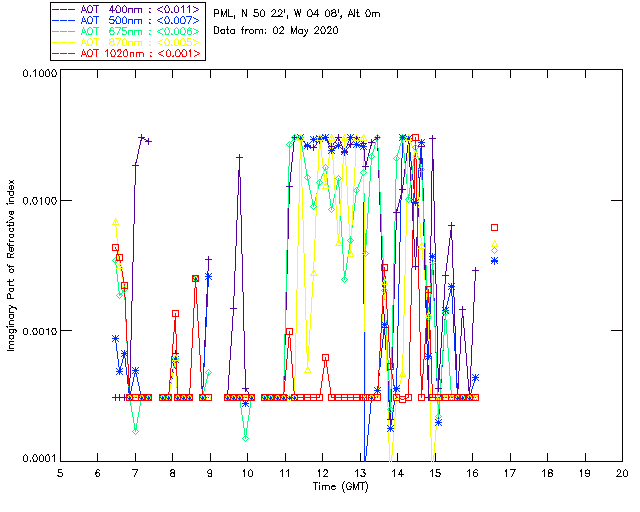
Task: Click the x-axis tick label 10
Action: [247, 472]
